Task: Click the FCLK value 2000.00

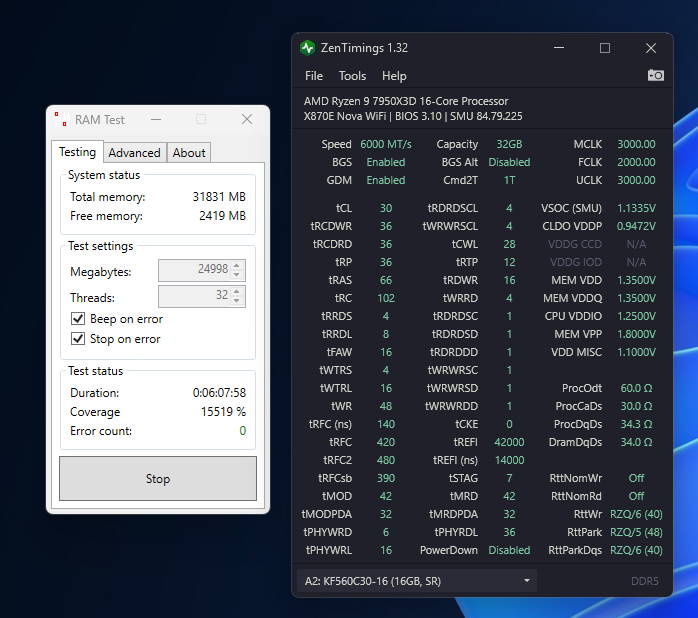Action: [636, 162]
